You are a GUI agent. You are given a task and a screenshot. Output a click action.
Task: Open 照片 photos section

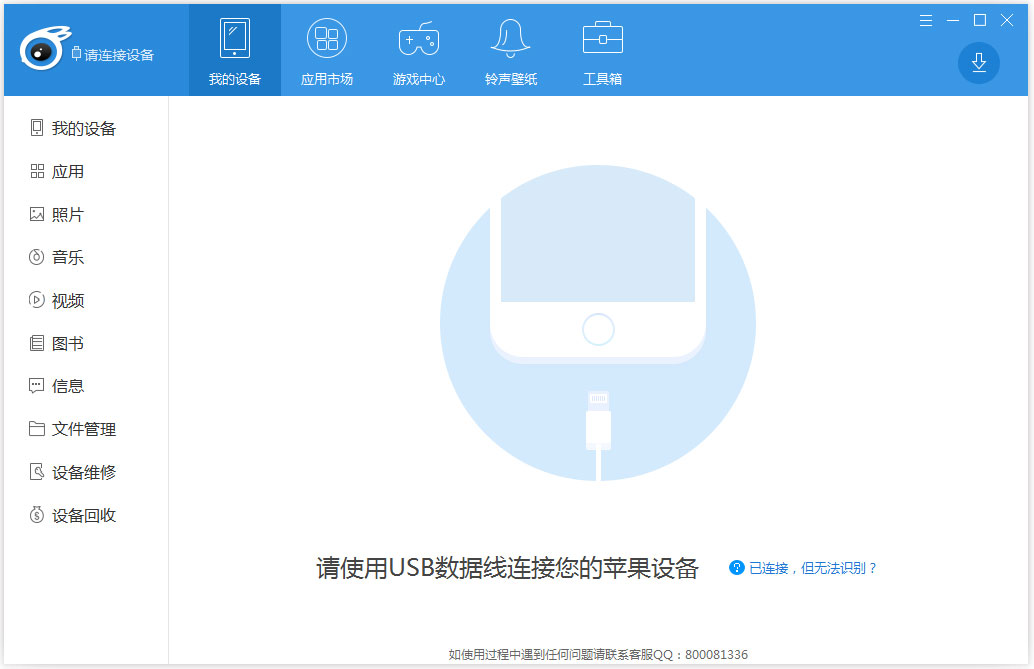(68, 214)
